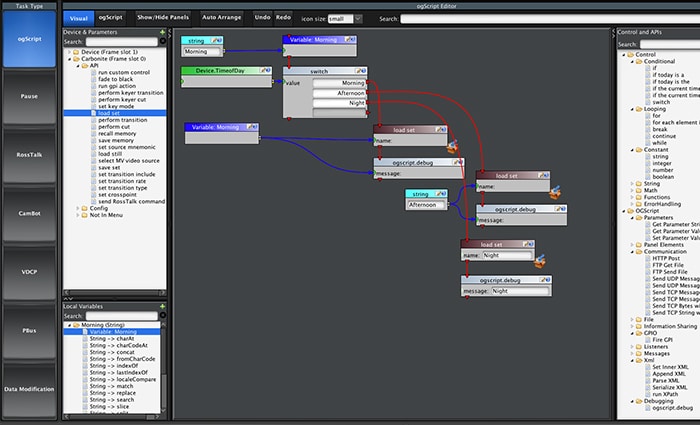Viewport: 700px width, 425px height.
Task: Click the Show/Hide Panels button
Action: 163,17
